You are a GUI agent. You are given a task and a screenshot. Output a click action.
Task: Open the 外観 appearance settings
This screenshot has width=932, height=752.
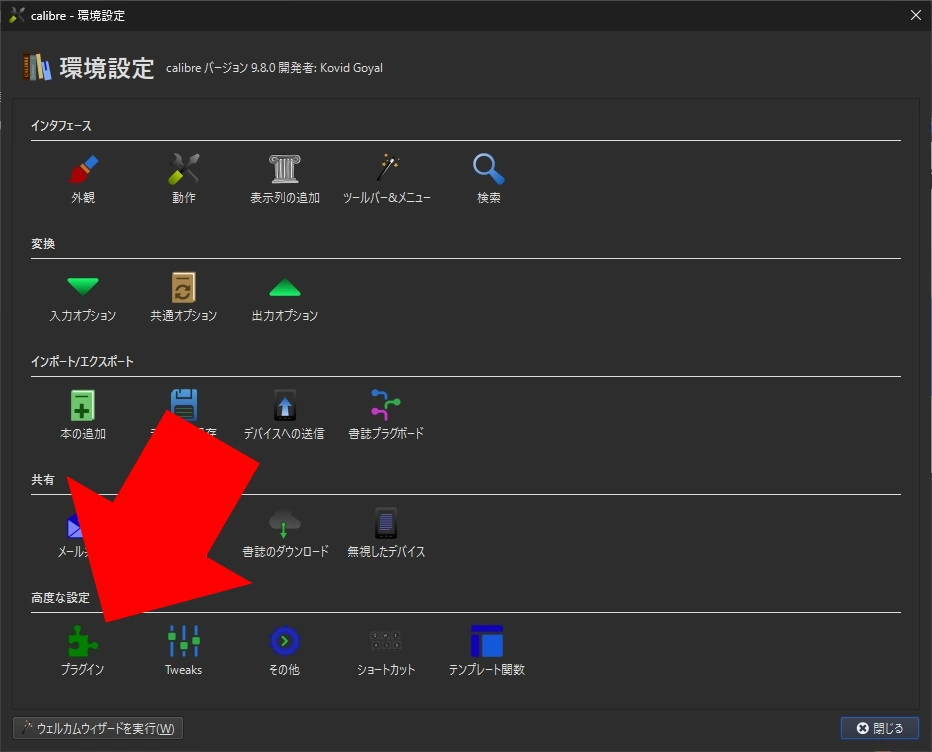click(x=83, y=179)
